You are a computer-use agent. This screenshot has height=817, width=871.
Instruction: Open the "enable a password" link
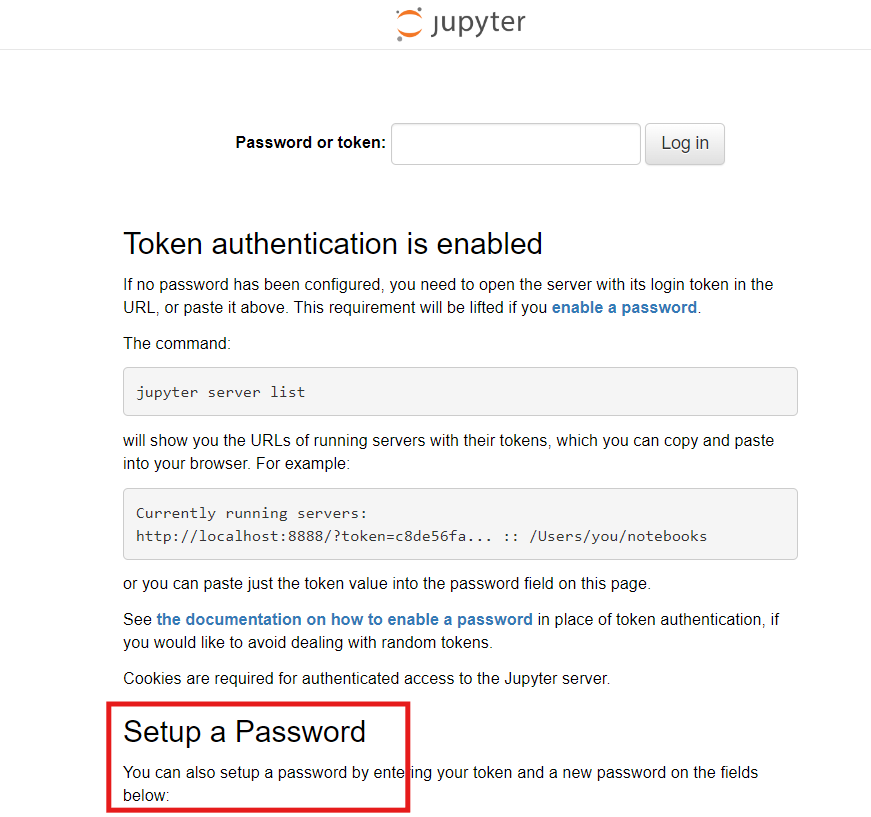pos(624,308)
